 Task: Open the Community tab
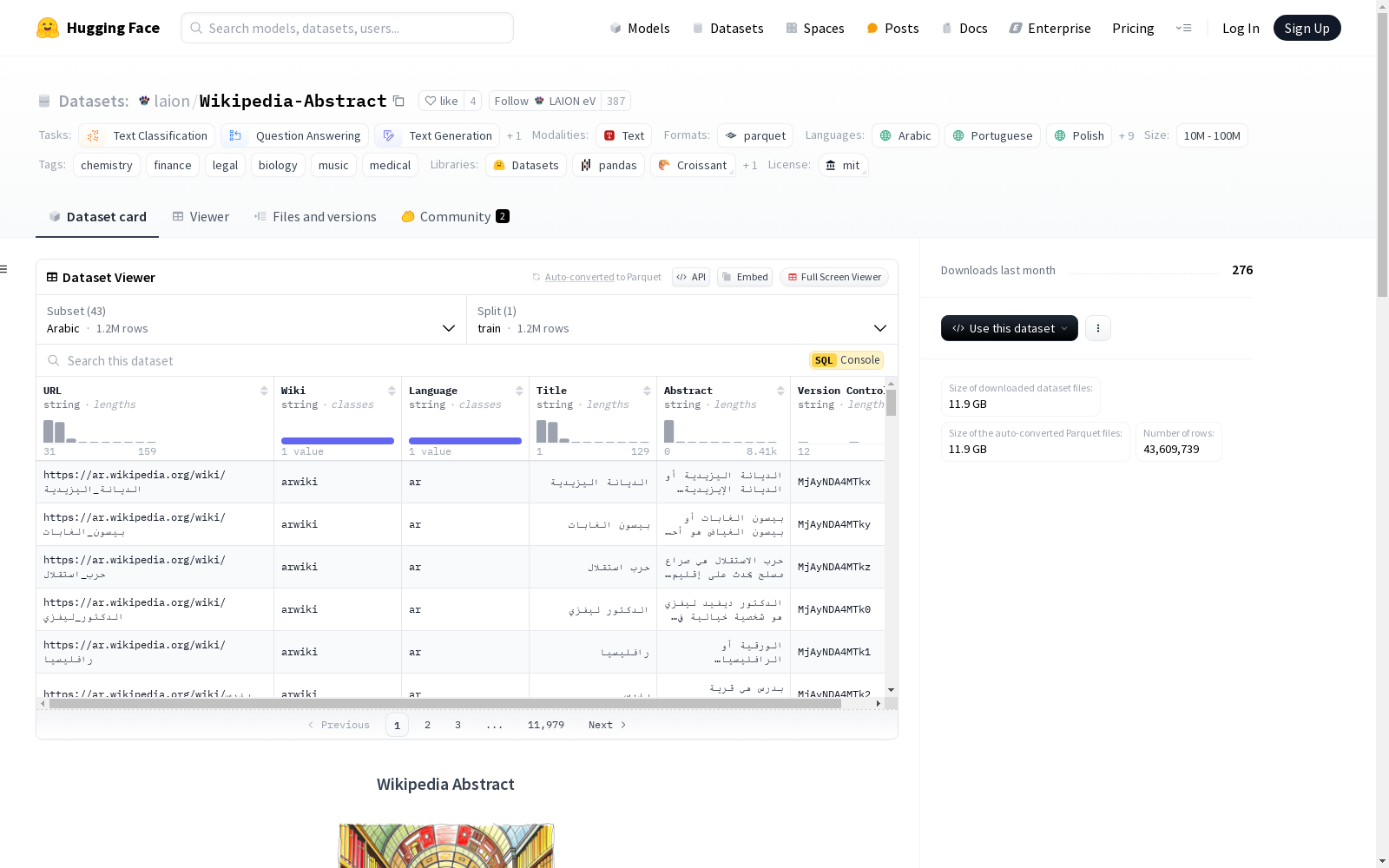pos(455,217)
